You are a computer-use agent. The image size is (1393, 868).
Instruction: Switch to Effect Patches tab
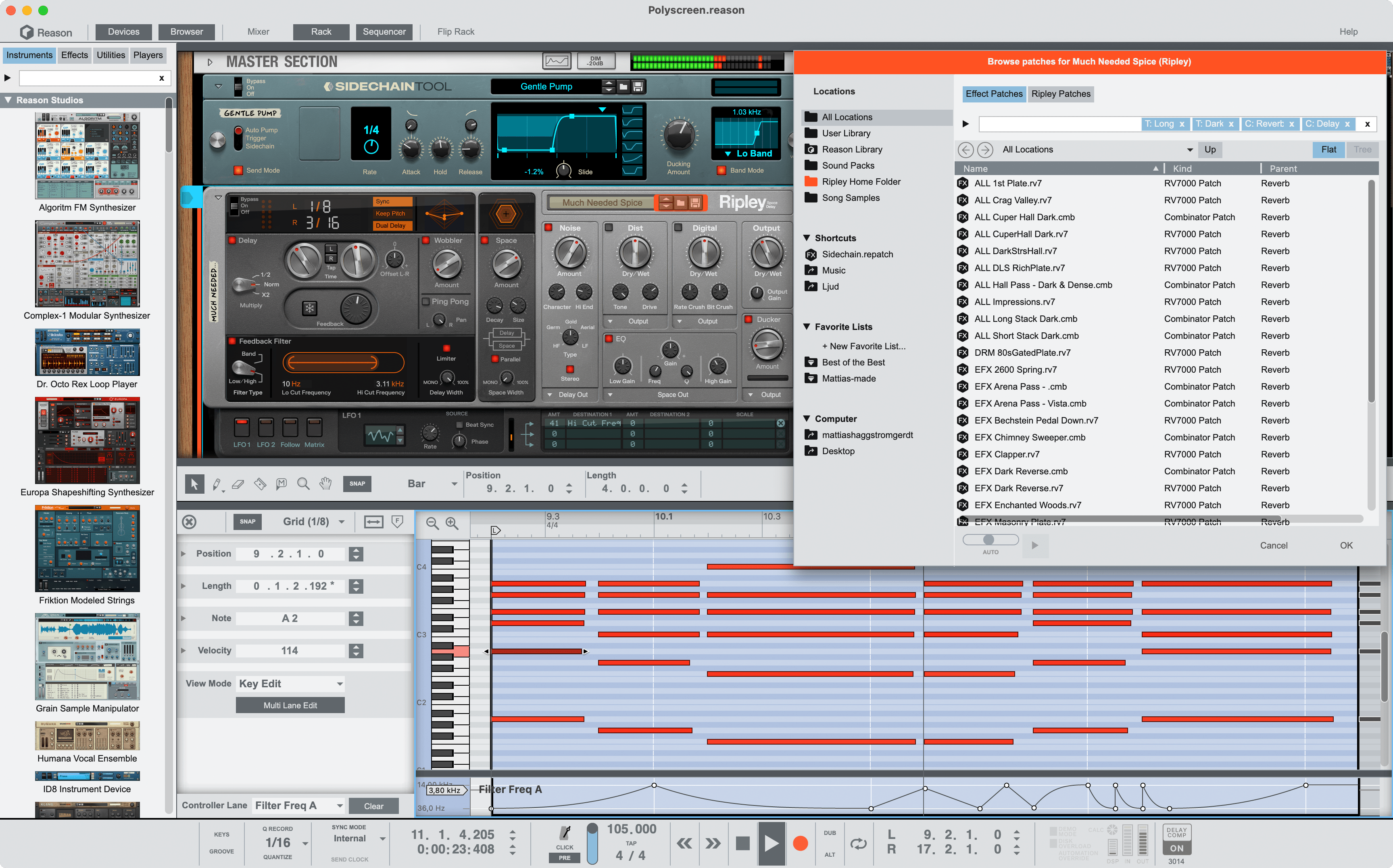(x=993, y=93)
